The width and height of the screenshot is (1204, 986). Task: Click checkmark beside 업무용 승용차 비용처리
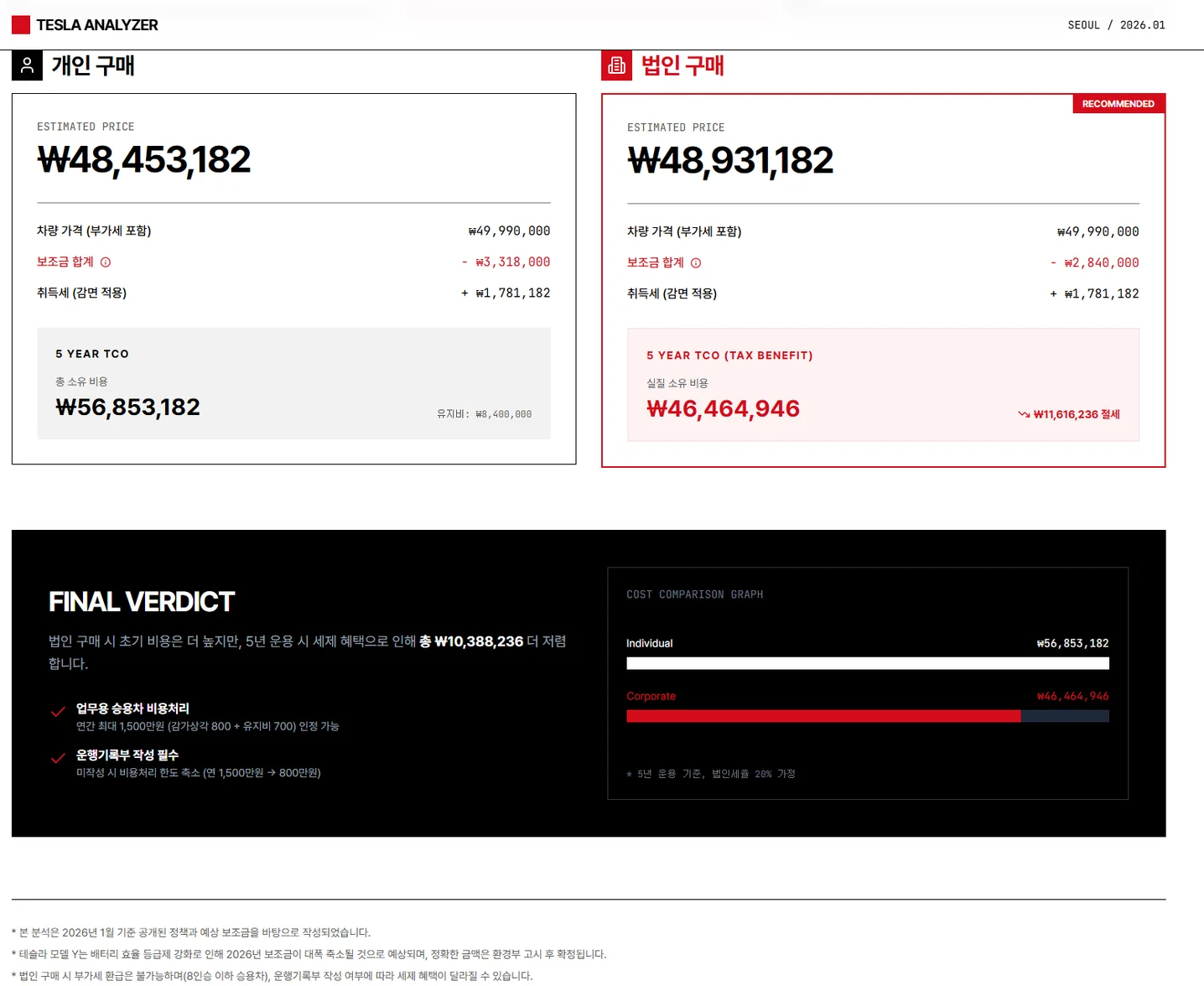[58, 712]
